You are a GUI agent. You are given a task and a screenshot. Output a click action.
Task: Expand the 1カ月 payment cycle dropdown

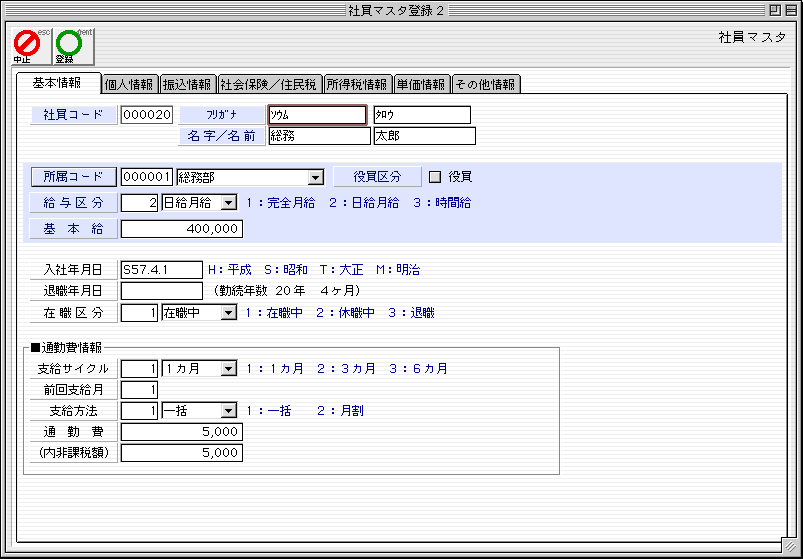click(228, 369)
